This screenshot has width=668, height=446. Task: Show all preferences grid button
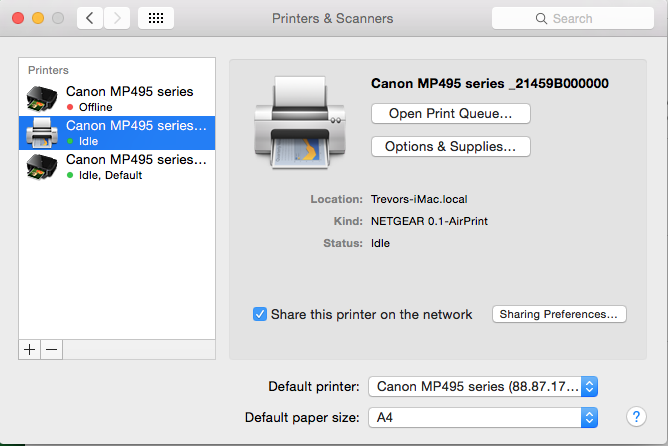(x=156, y=18)
